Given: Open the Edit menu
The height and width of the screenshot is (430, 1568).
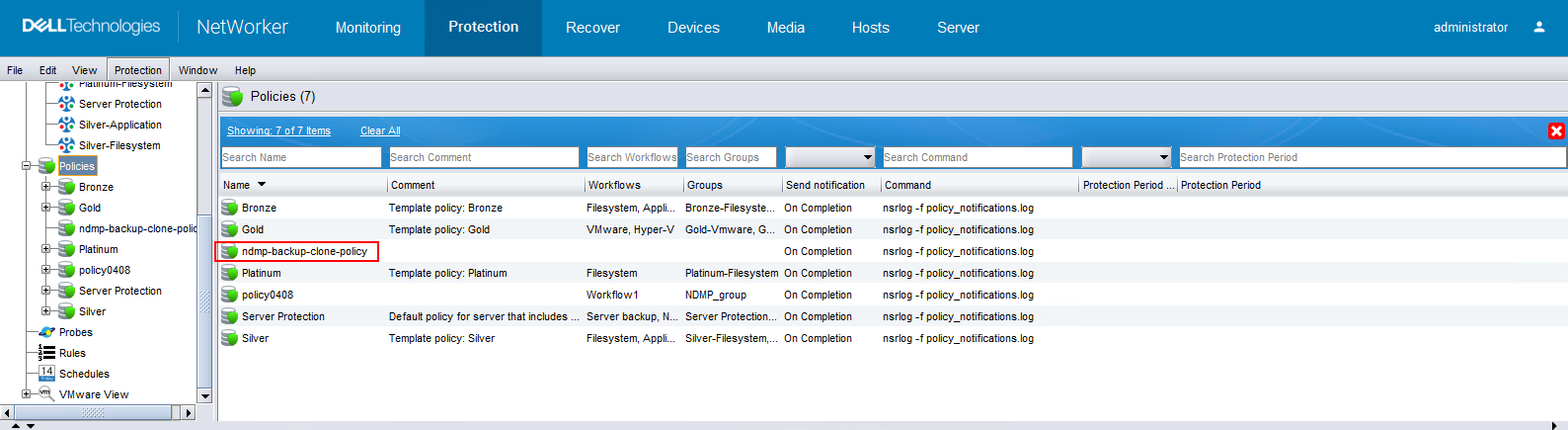Looking at the screenshot, I should (47, 70).
